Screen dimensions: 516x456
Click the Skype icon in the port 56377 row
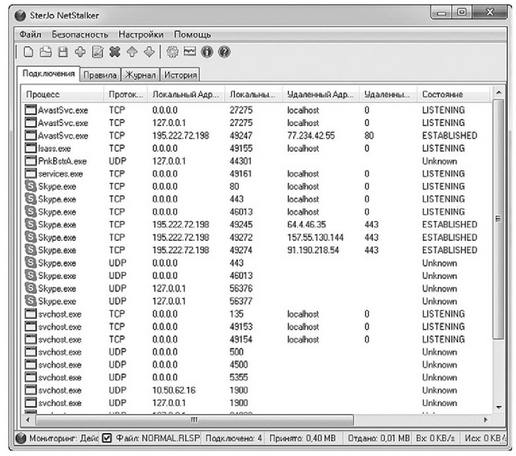[x=31, y=301]
